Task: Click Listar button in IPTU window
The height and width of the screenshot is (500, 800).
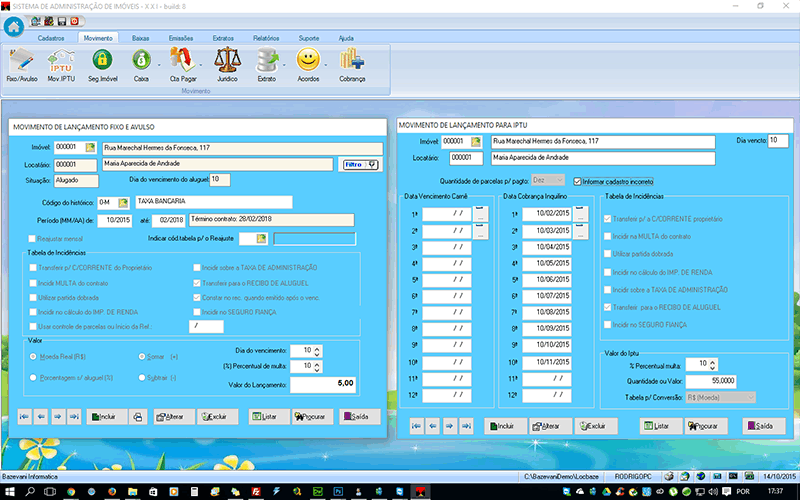Action: pyautogui.click(x=661, y=426)
